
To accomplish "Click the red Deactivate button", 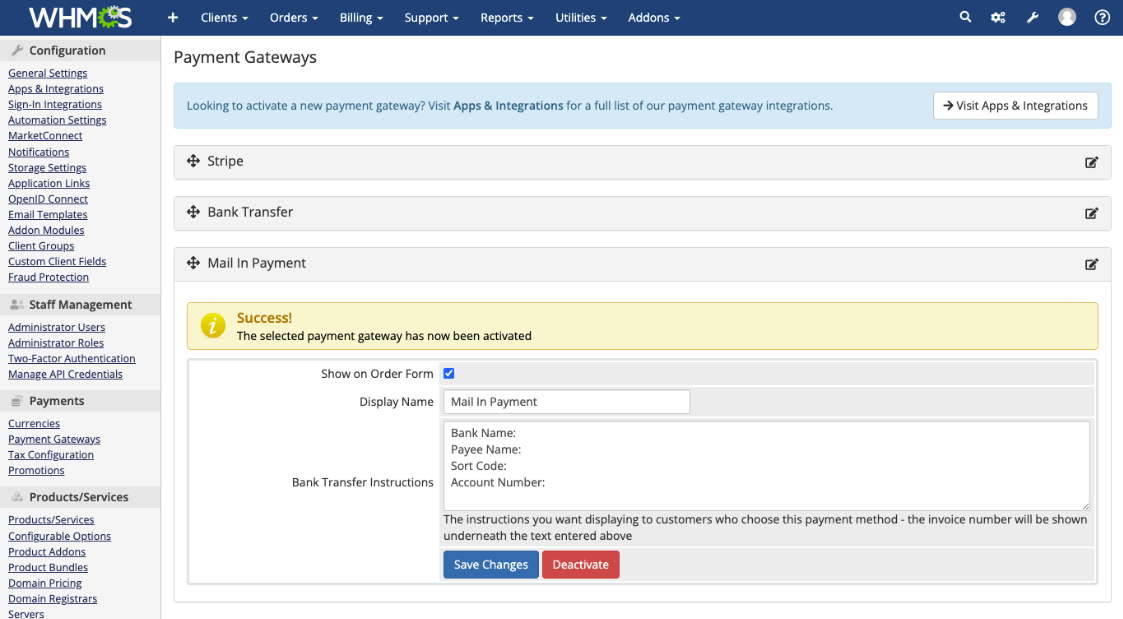I will coord(580,565).
